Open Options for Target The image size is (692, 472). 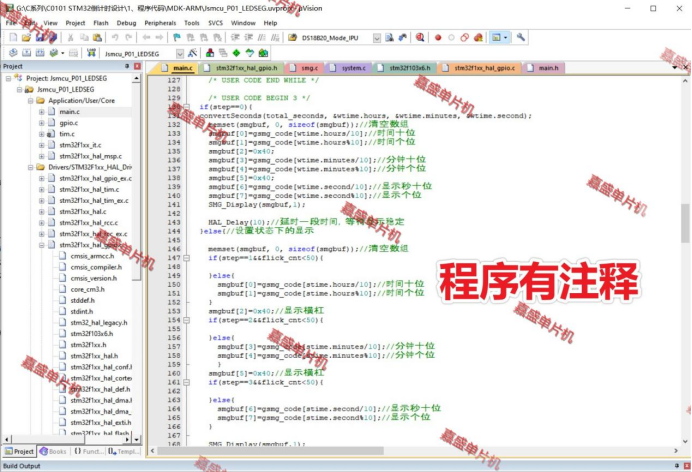point(192,53)
